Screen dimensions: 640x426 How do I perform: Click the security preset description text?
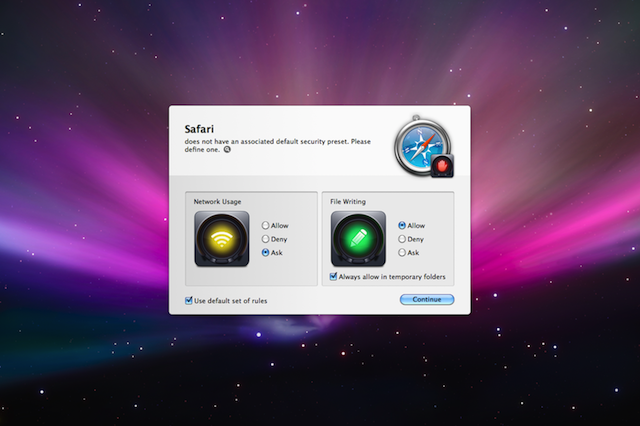277,142
